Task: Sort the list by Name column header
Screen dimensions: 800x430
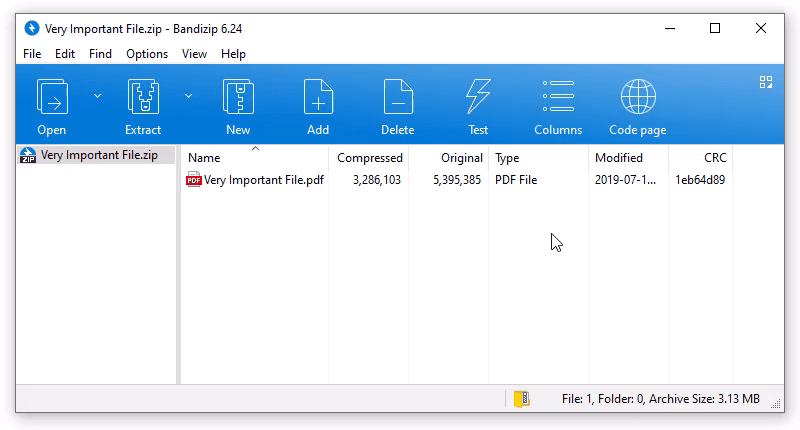Action: 204,158
